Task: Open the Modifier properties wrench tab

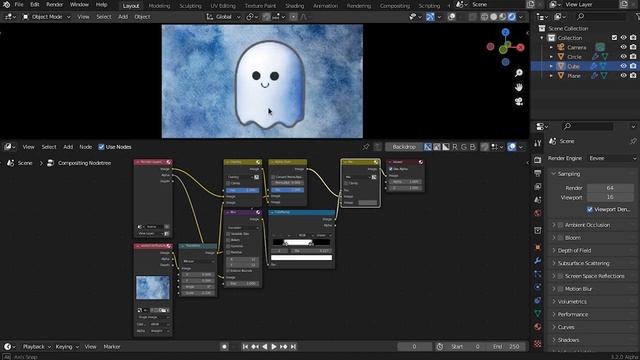Action: pos(538,260)
